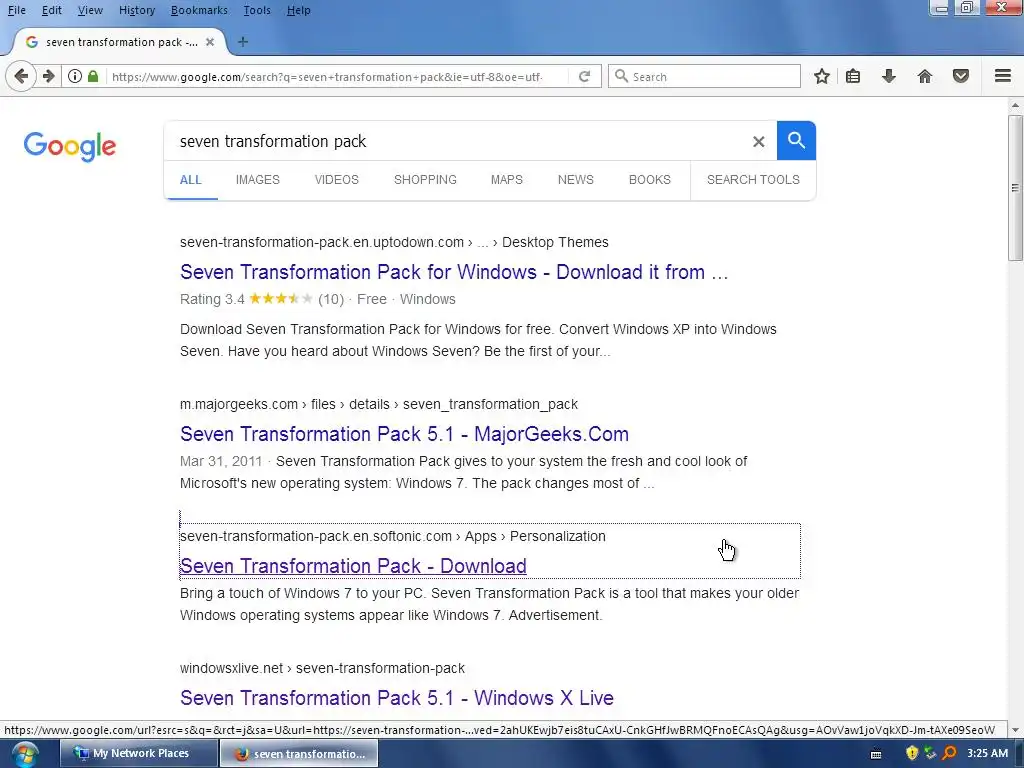
Task: Reload the page with the refresh icon
Action: point(584,76)
